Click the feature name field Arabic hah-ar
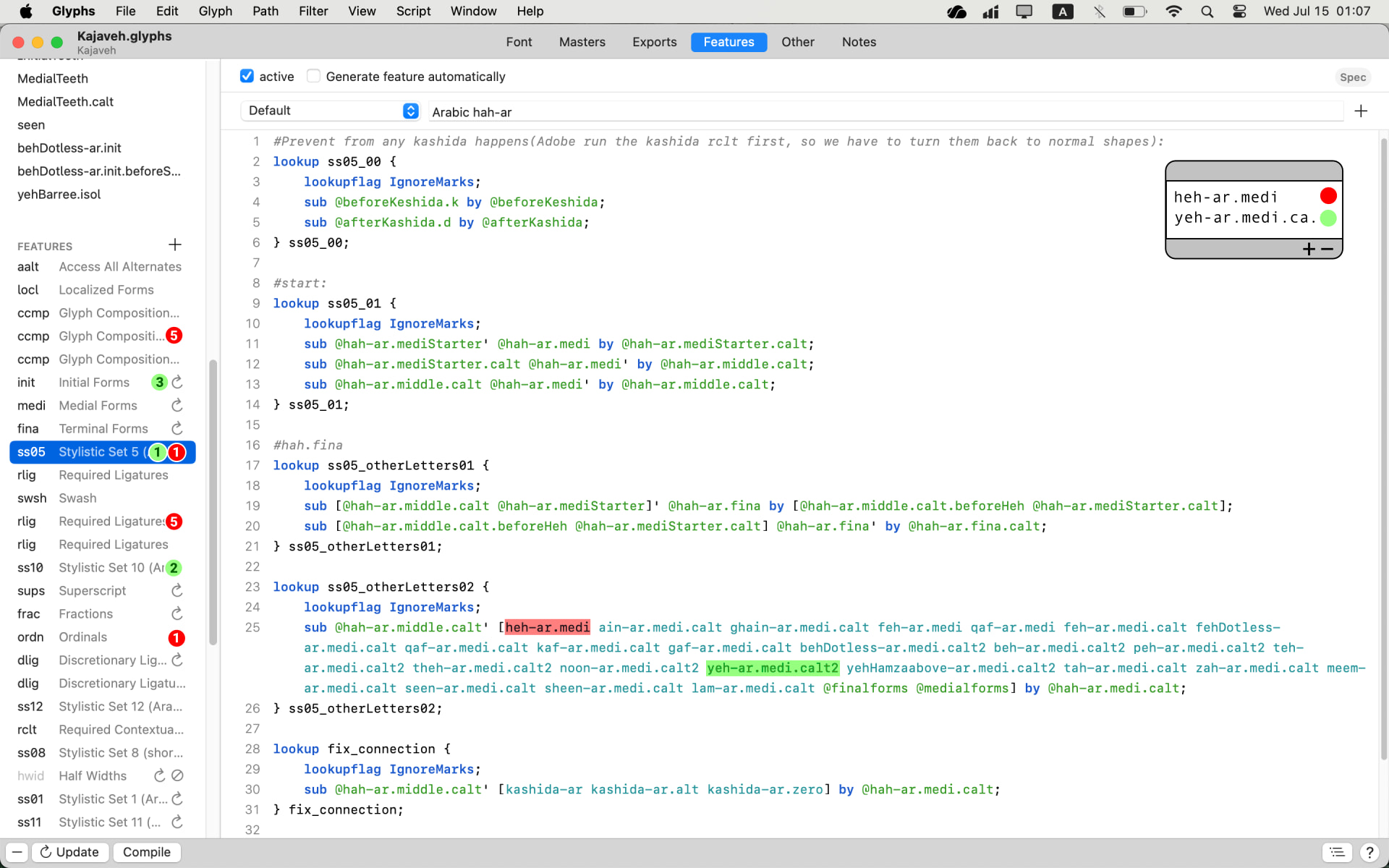 tap(885, 112)
